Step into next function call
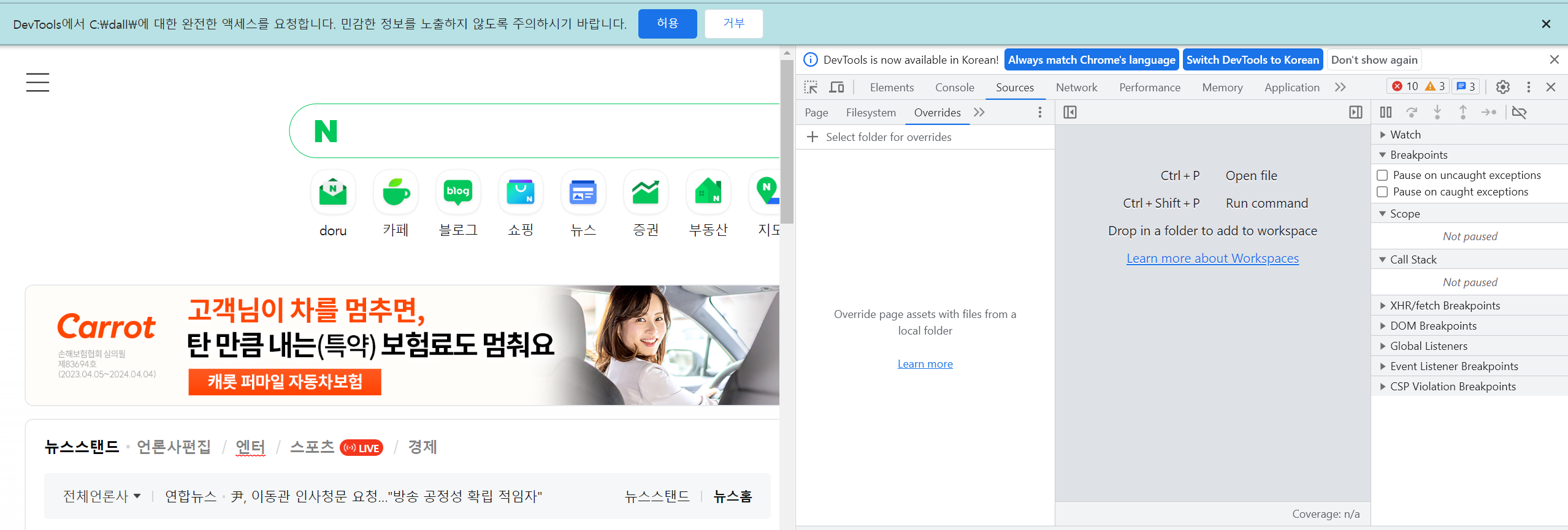 [x=1437, y=112]
